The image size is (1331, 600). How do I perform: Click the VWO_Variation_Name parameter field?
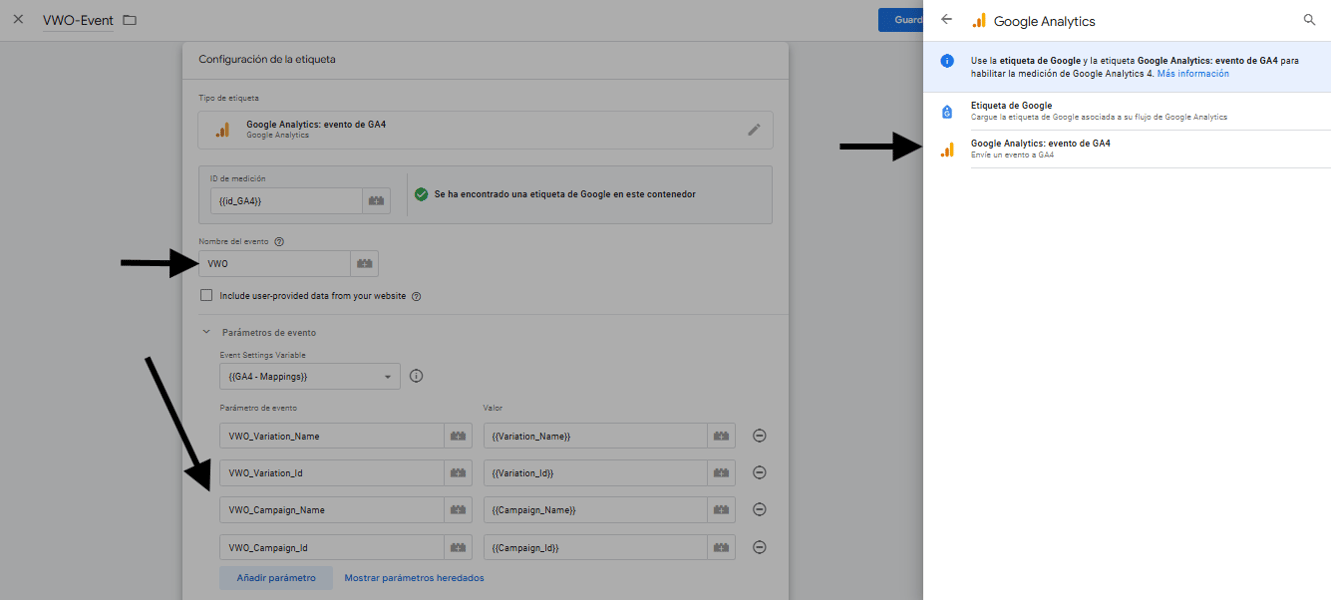coord(332,436)
